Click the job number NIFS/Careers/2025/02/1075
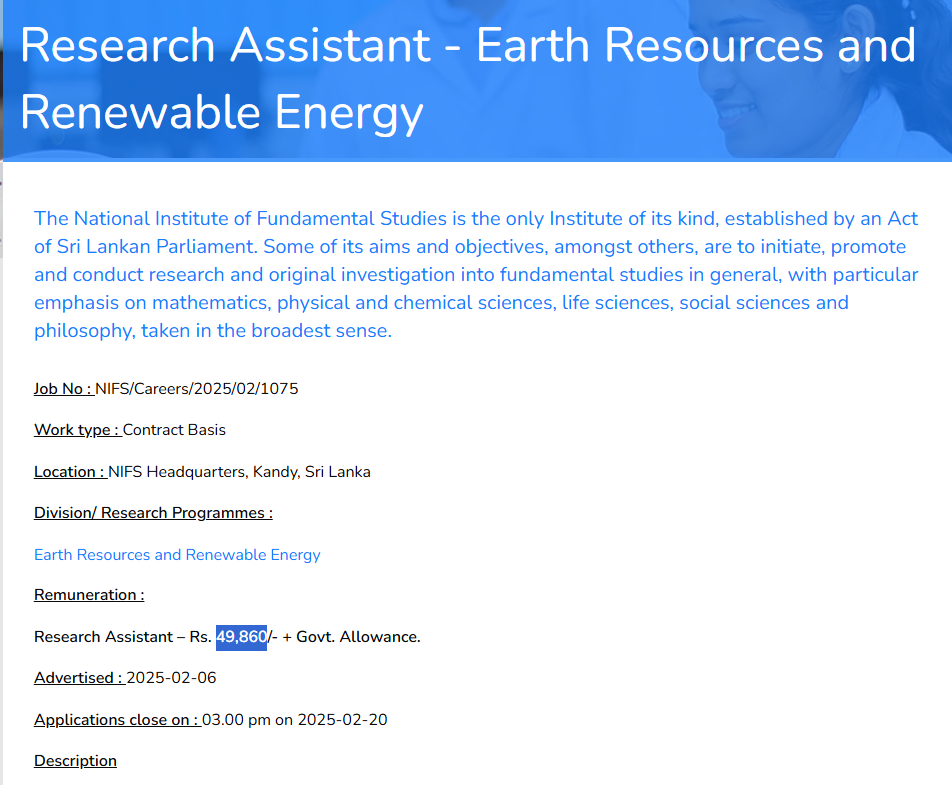Image resolution: width=952 pixels, height=785 pixels. click(197, 388)
